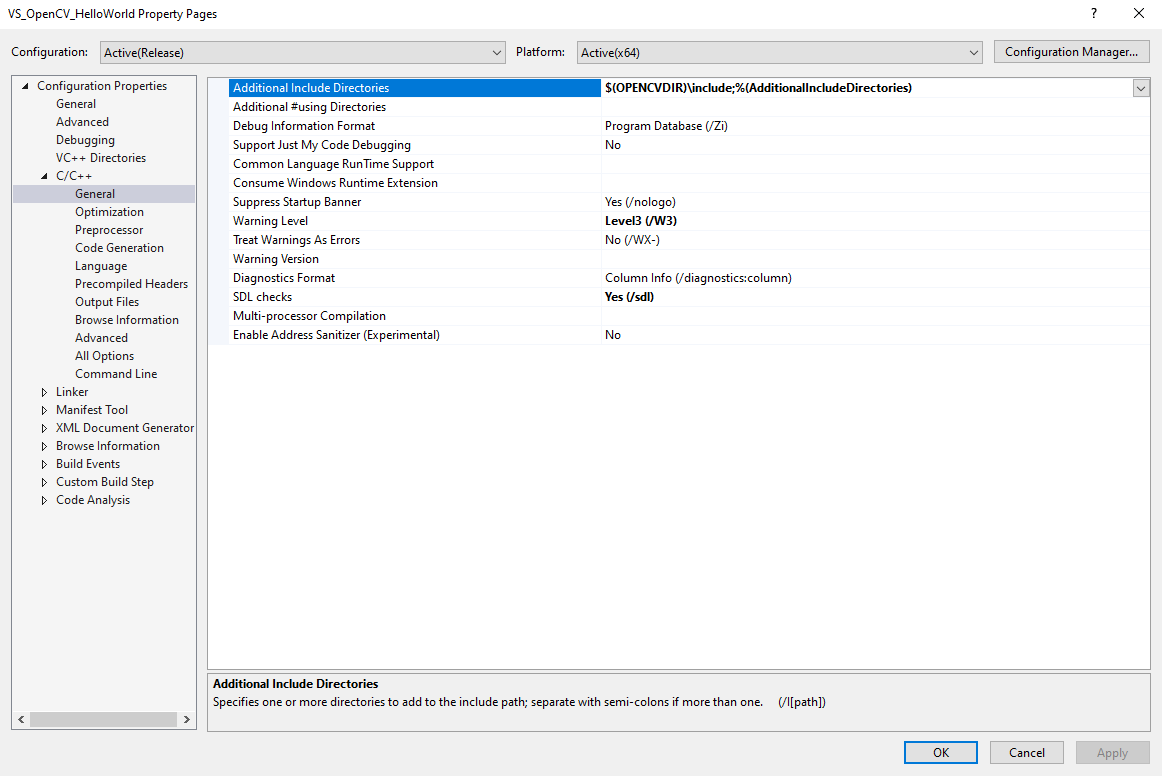The image size is (1162, 776).
Task: Click the Cancel button
Action: point(1026,752)
